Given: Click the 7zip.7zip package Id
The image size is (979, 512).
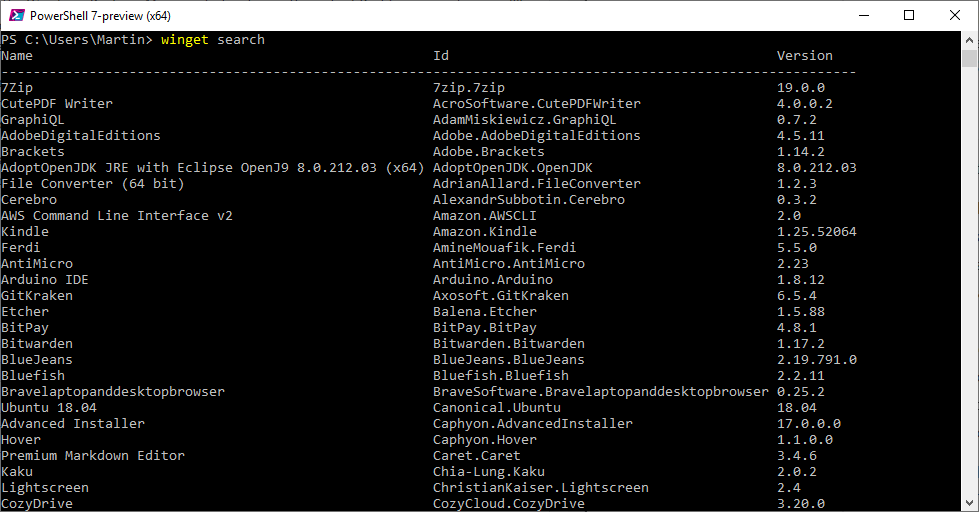Looking at the screenshot, I should [468, 88].
